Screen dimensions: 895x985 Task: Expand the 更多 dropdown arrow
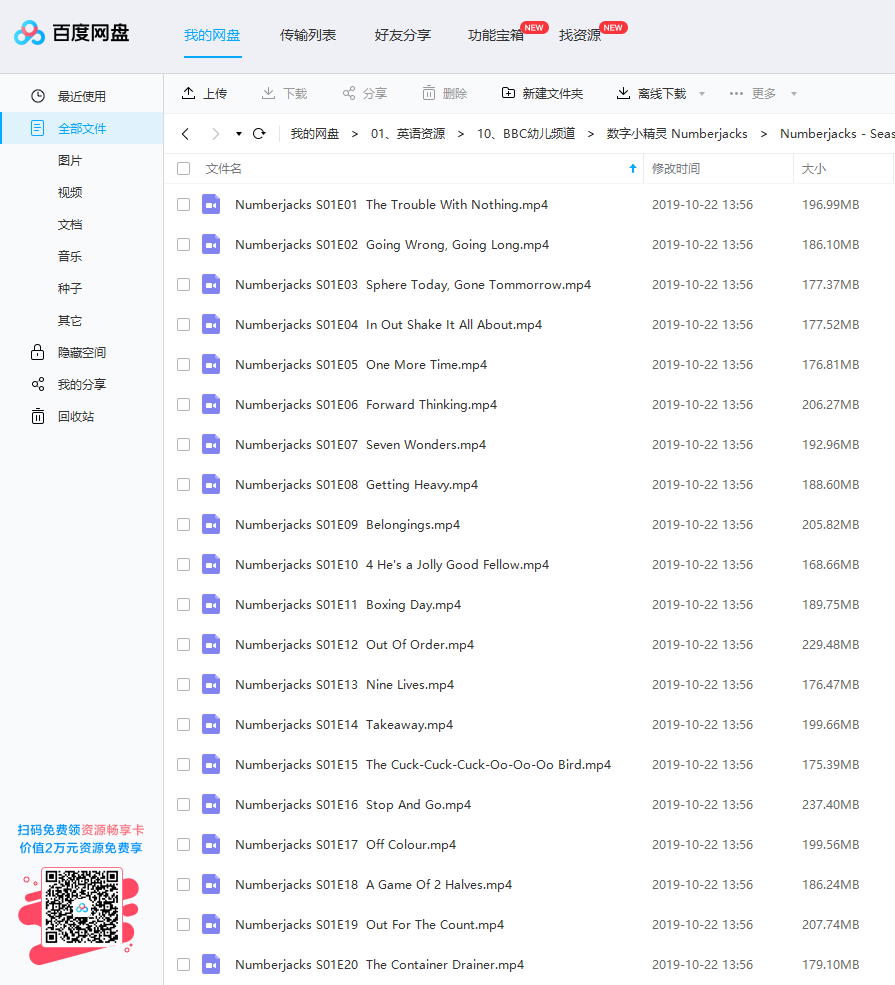pos(794,94)
